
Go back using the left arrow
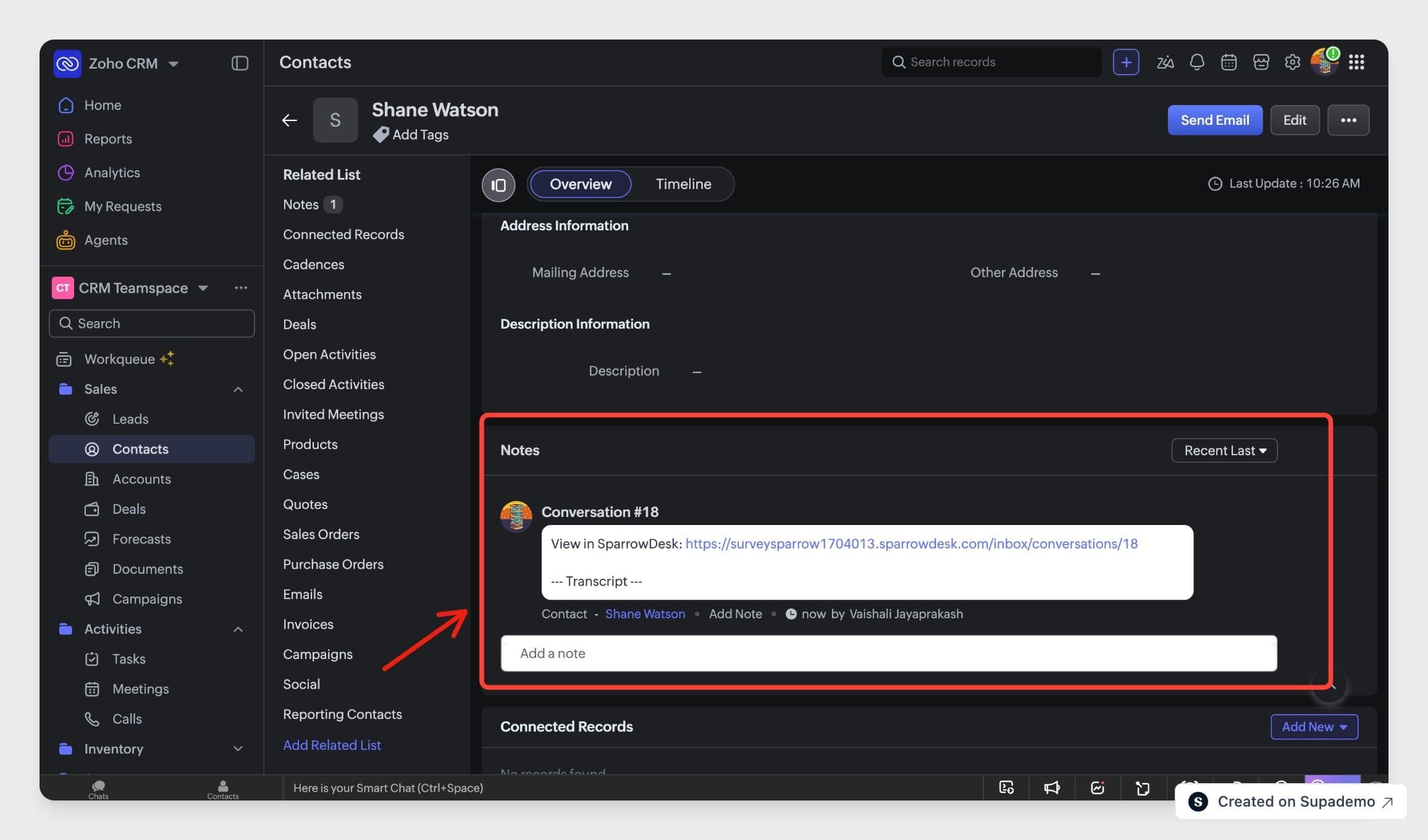289,120
